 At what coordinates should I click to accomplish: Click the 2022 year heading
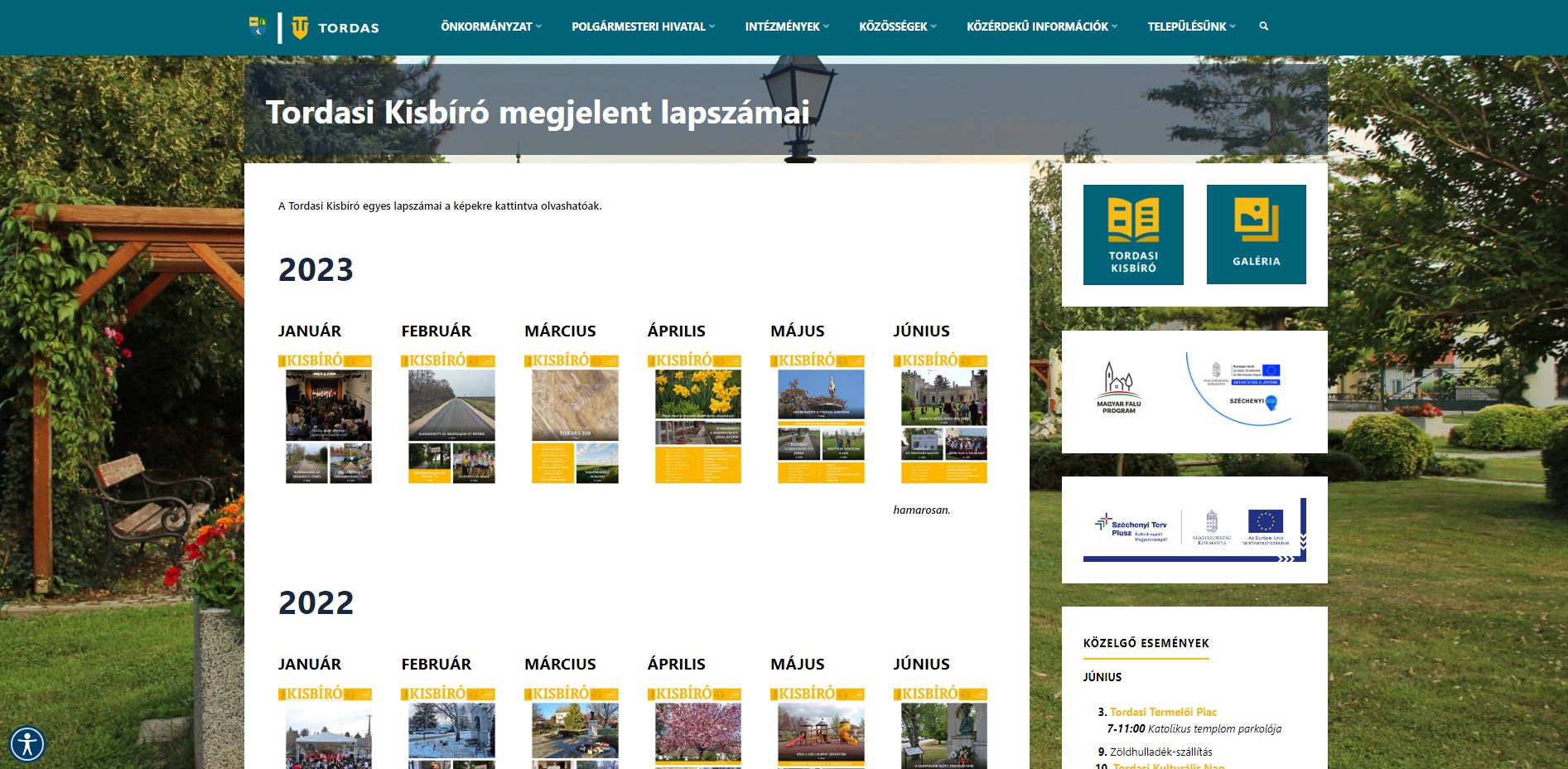[x=316, y=602]
